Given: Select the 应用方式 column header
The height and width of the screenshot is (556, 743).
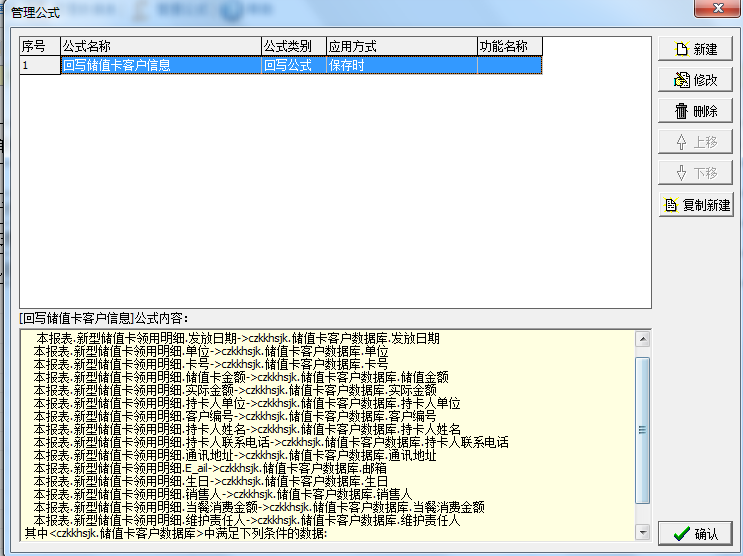Looking at the screenshot, I should pyautogui.click(x=402, y=46).
